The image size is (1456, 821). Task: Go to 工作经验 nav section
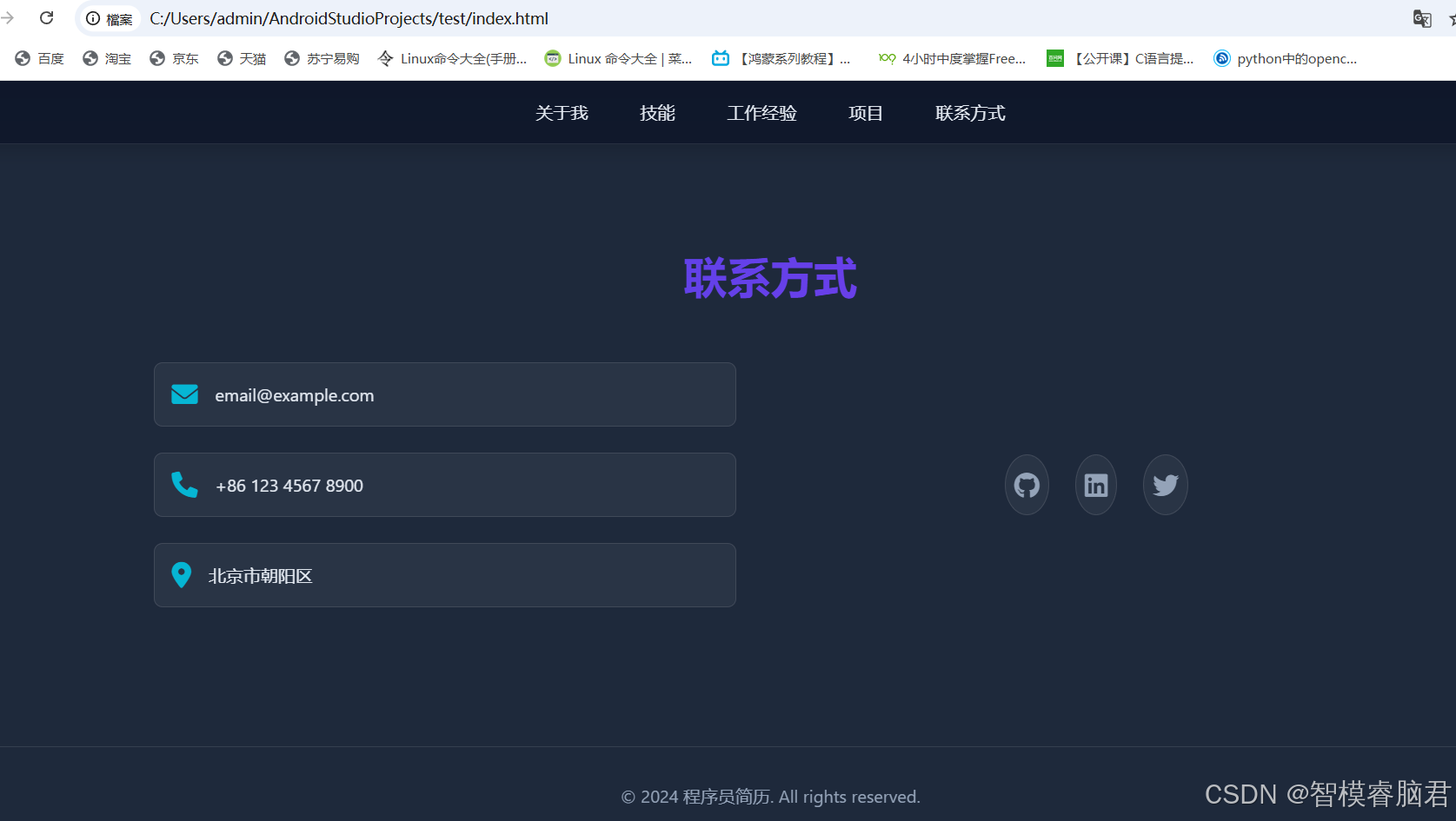761,113
